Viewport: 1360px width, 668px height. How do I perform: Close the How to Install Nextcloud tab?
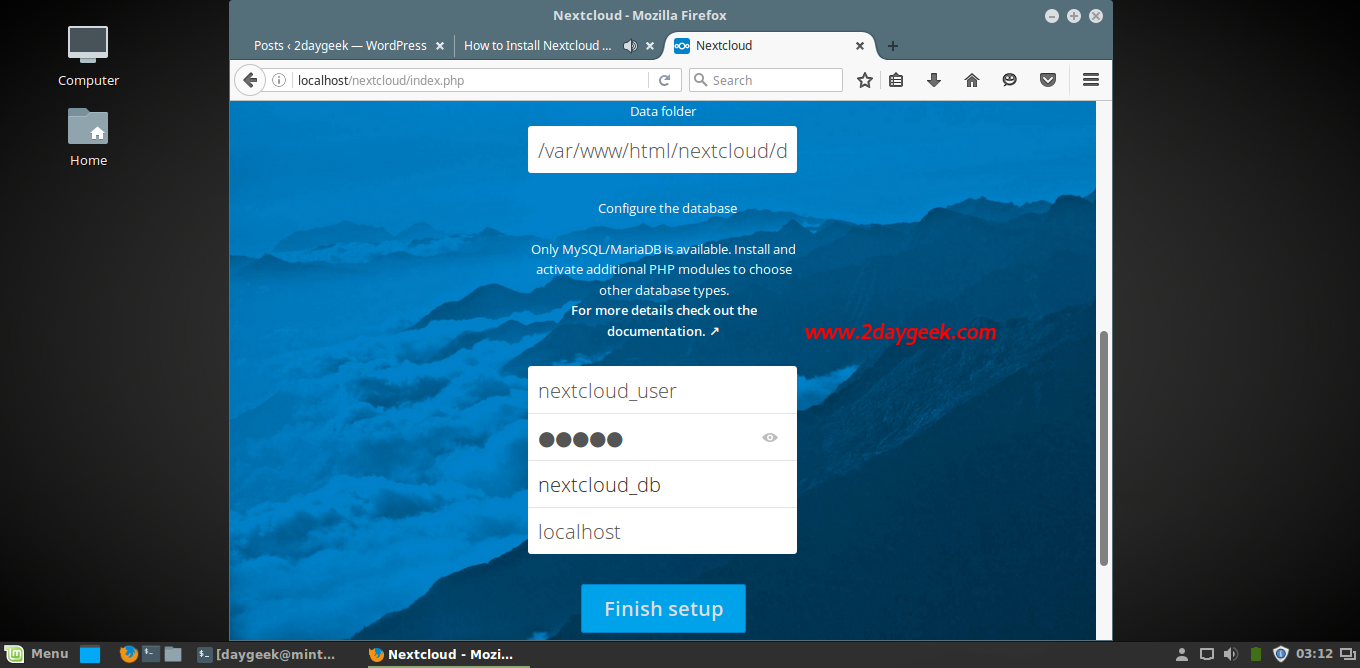(x=650, y=46)
